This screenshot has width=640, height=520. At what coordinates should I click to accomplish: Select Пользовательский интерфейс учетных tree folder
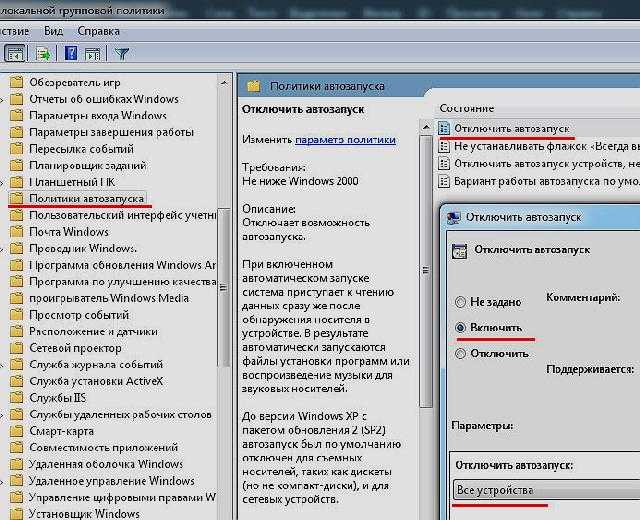(122, 215)
